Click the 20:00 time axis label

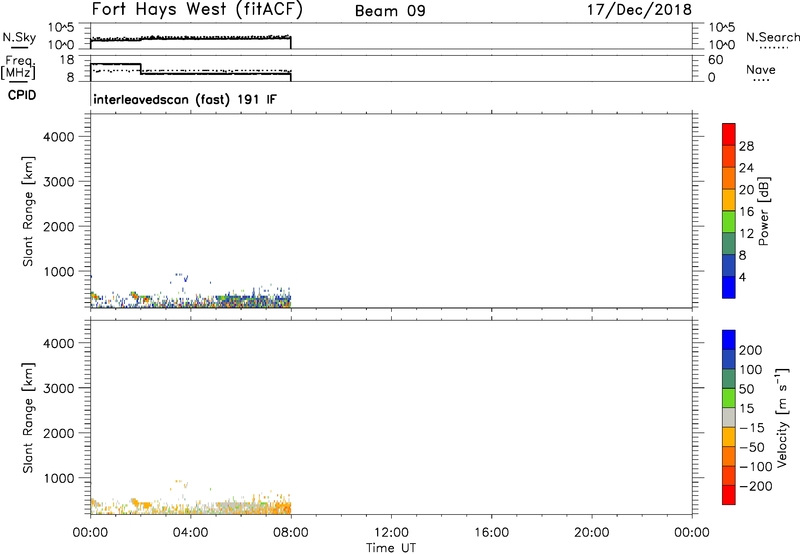pyautogui.click(x=591, y=532)
